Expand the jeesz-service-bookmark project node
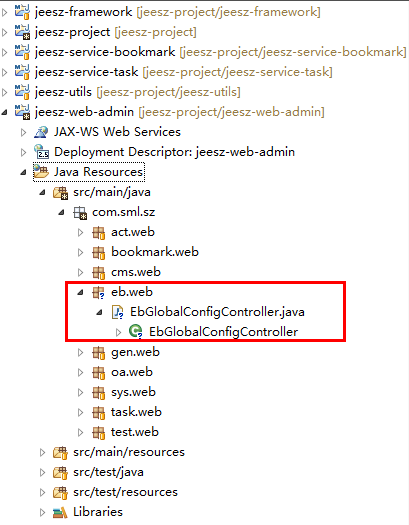The image size is (409, 525). point(4,53)
